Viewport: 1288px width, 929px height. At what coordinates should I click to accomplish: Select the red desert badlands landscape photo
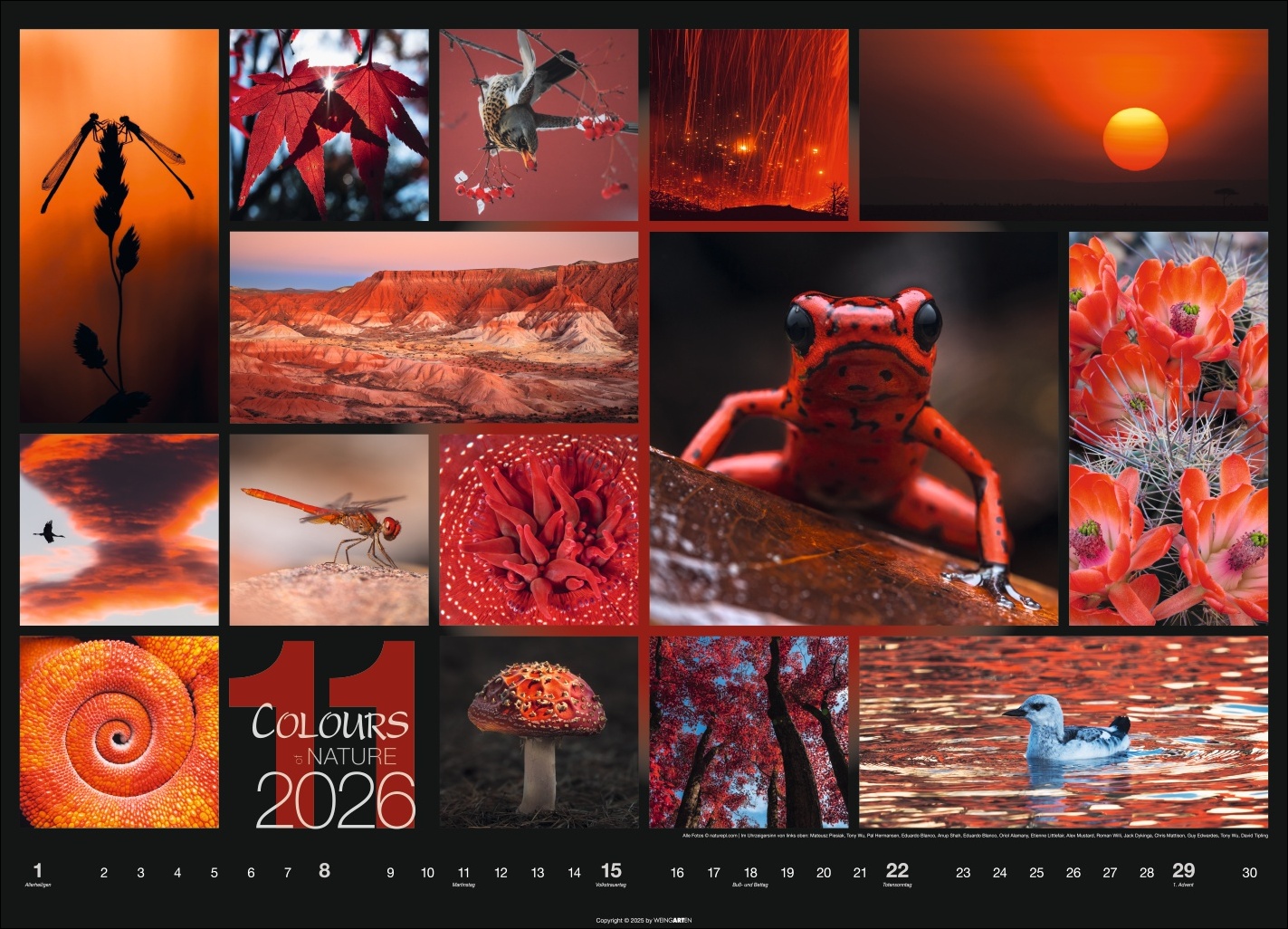[434, 327]
